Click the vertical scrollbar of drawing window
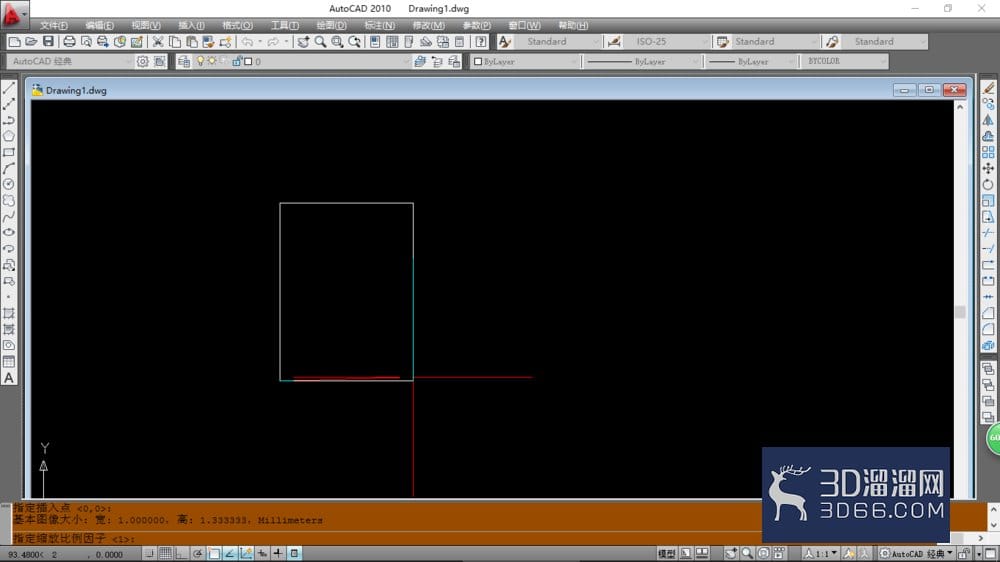This screenshot has height=562, width=1000. click(x=960, y=300)
